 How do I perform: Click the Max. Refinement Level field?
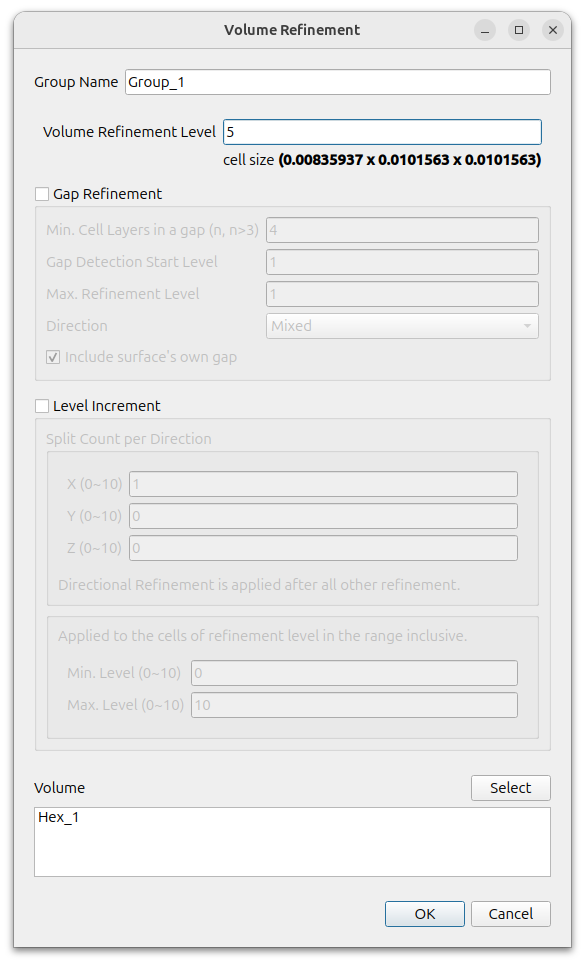tap(402, 294)
